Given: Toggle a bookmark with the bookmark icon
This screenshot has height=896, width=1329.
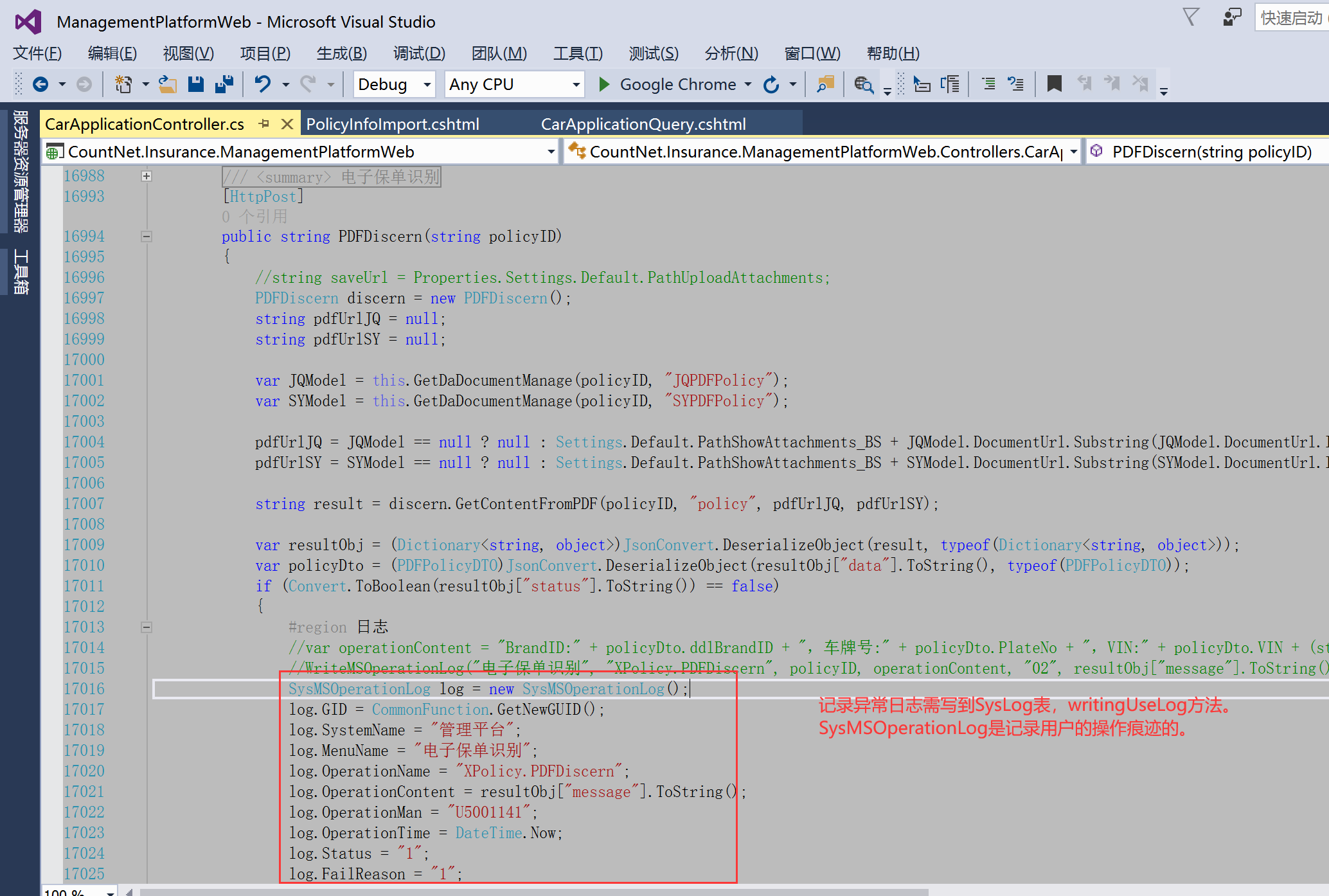Looking at the screenshot, I should (1054, 84).
